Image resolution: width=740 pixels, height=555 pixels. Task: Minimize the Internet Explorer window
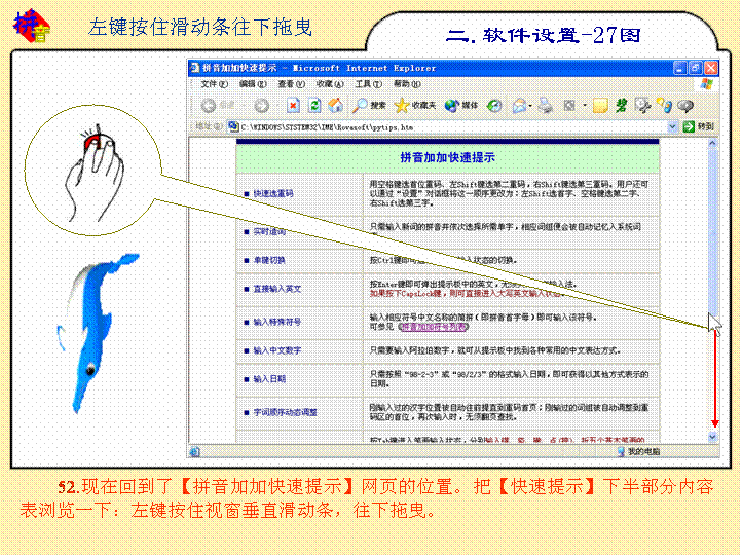(x=680, y=68)
